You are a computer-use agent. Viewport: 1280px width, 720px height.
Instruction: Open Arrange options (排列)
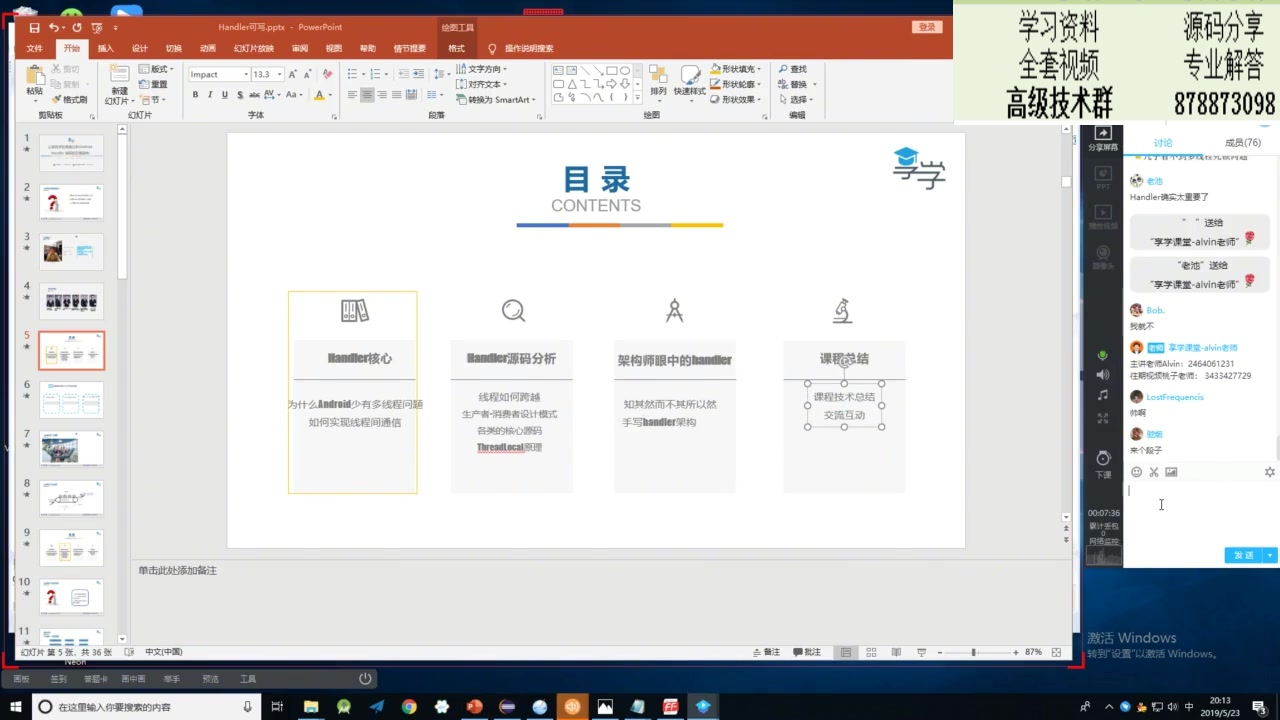[658, 81]
